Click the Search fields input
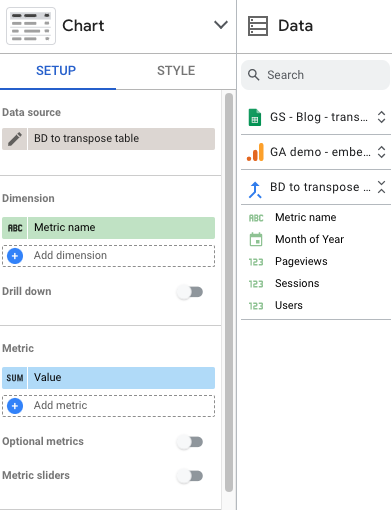The height and width of the screenshot is (510, 392). tap(315, 75)
